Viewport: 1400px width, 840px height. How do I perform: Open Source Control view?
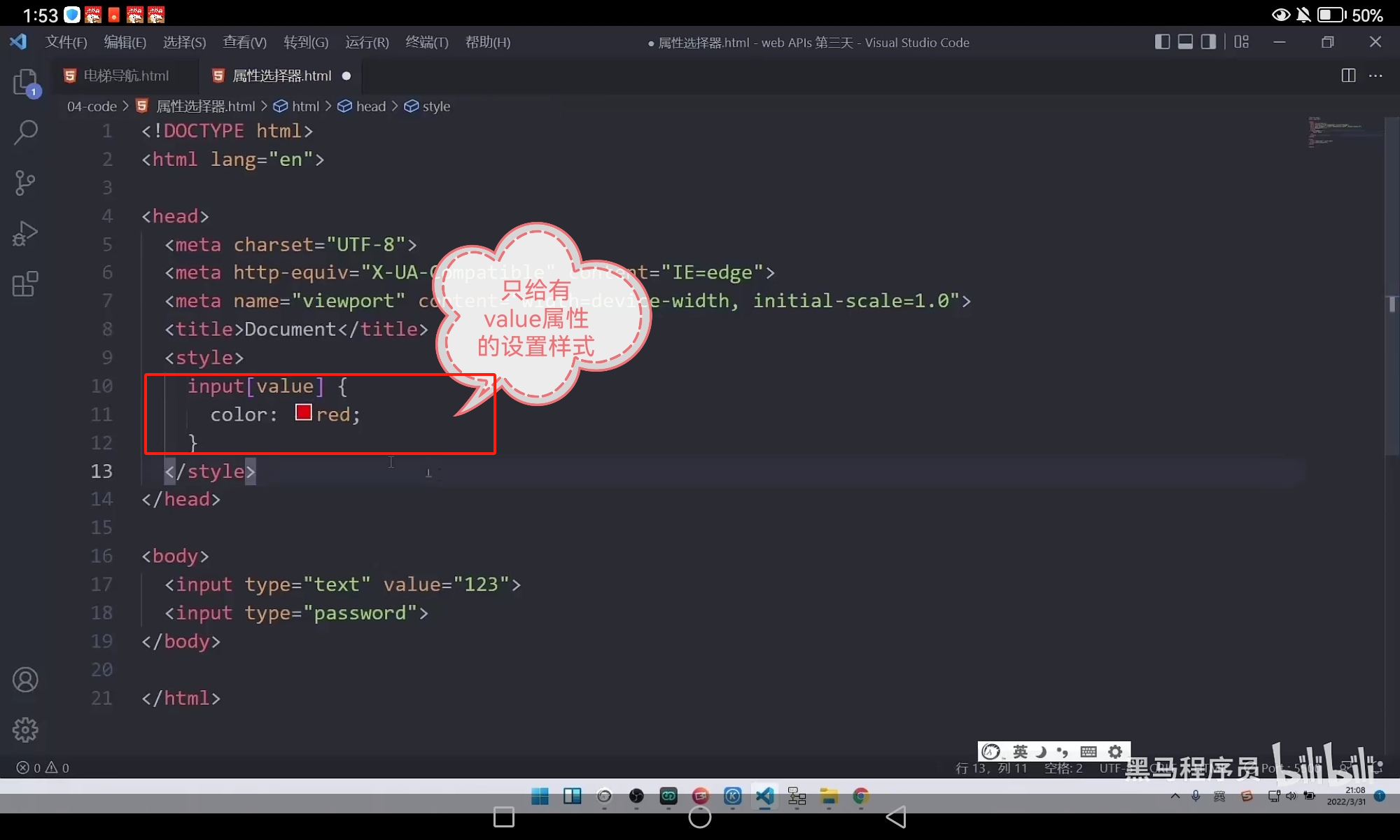pos(26,183)
